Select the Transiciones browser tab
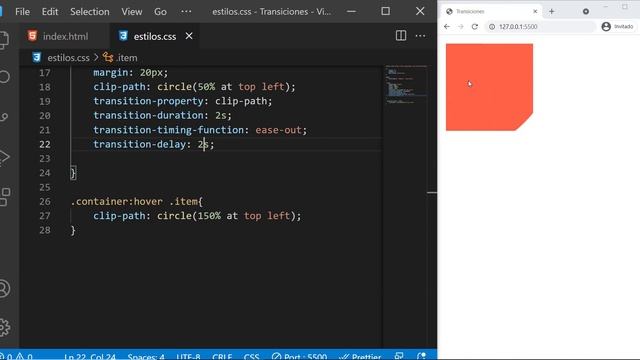 491,11
